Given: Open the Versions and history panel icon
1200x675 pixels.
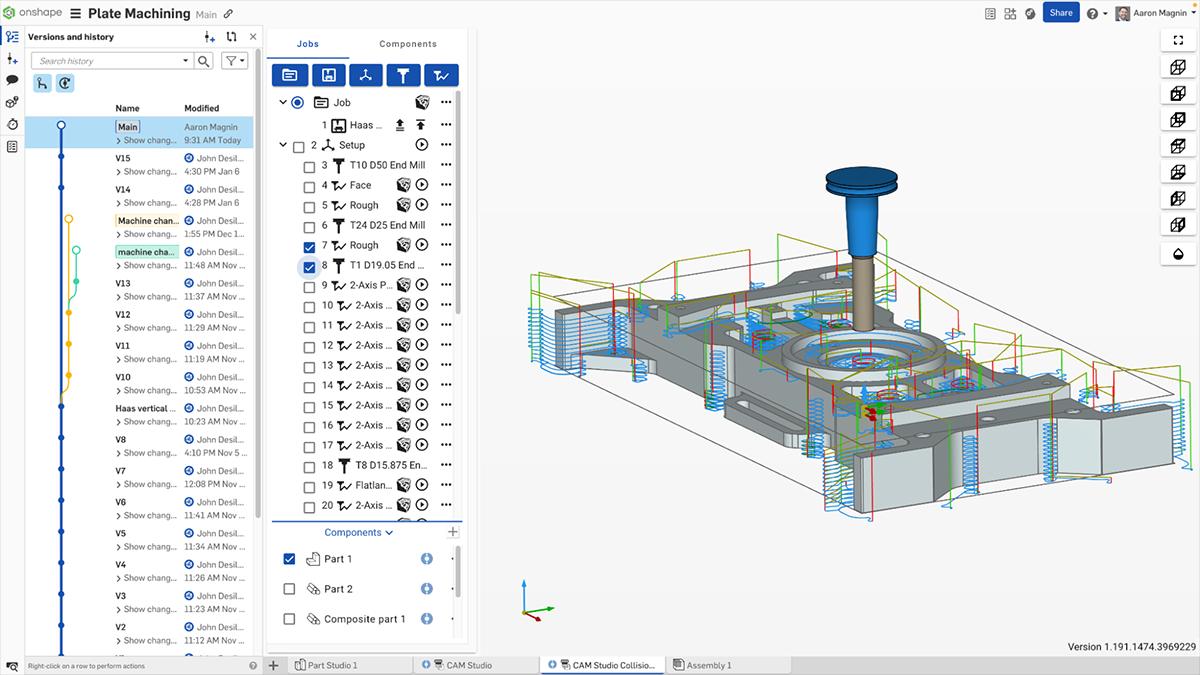Looking at the screenshot, I should click(12, 35).
